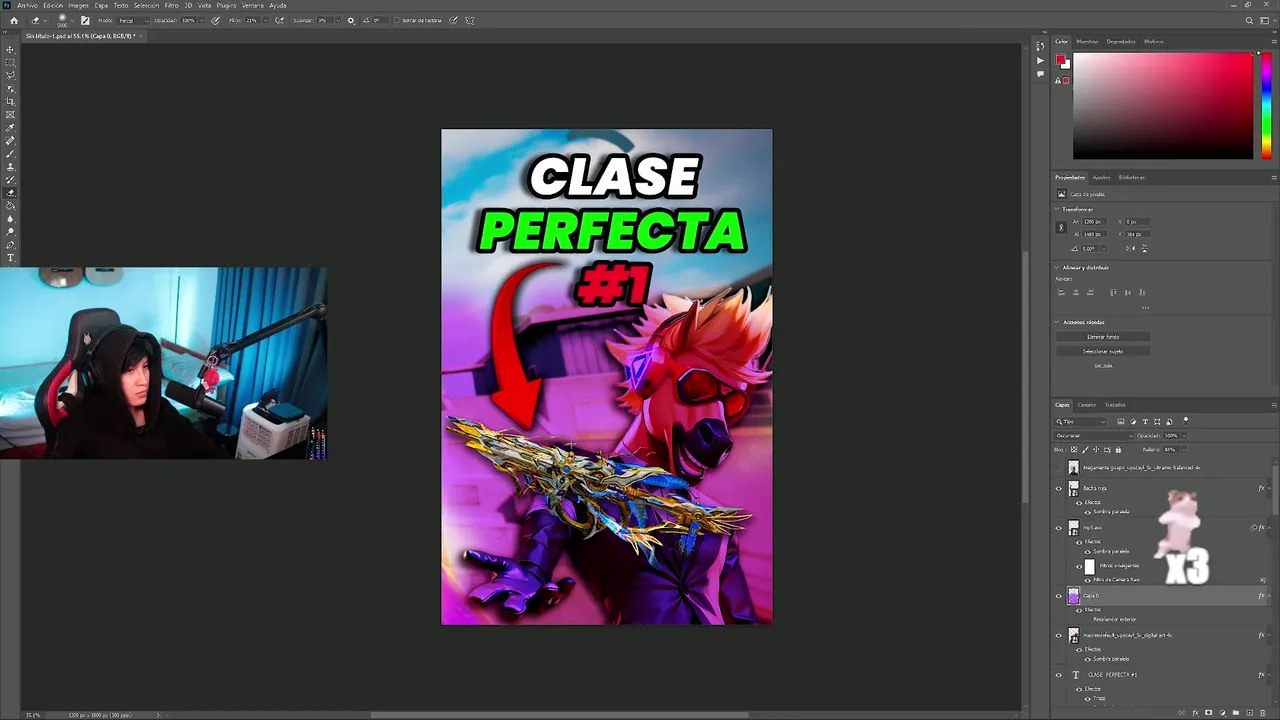The image size is (1280, 720).
Task: Open the layer blending mode dropdown
Action: (1095, 436)
